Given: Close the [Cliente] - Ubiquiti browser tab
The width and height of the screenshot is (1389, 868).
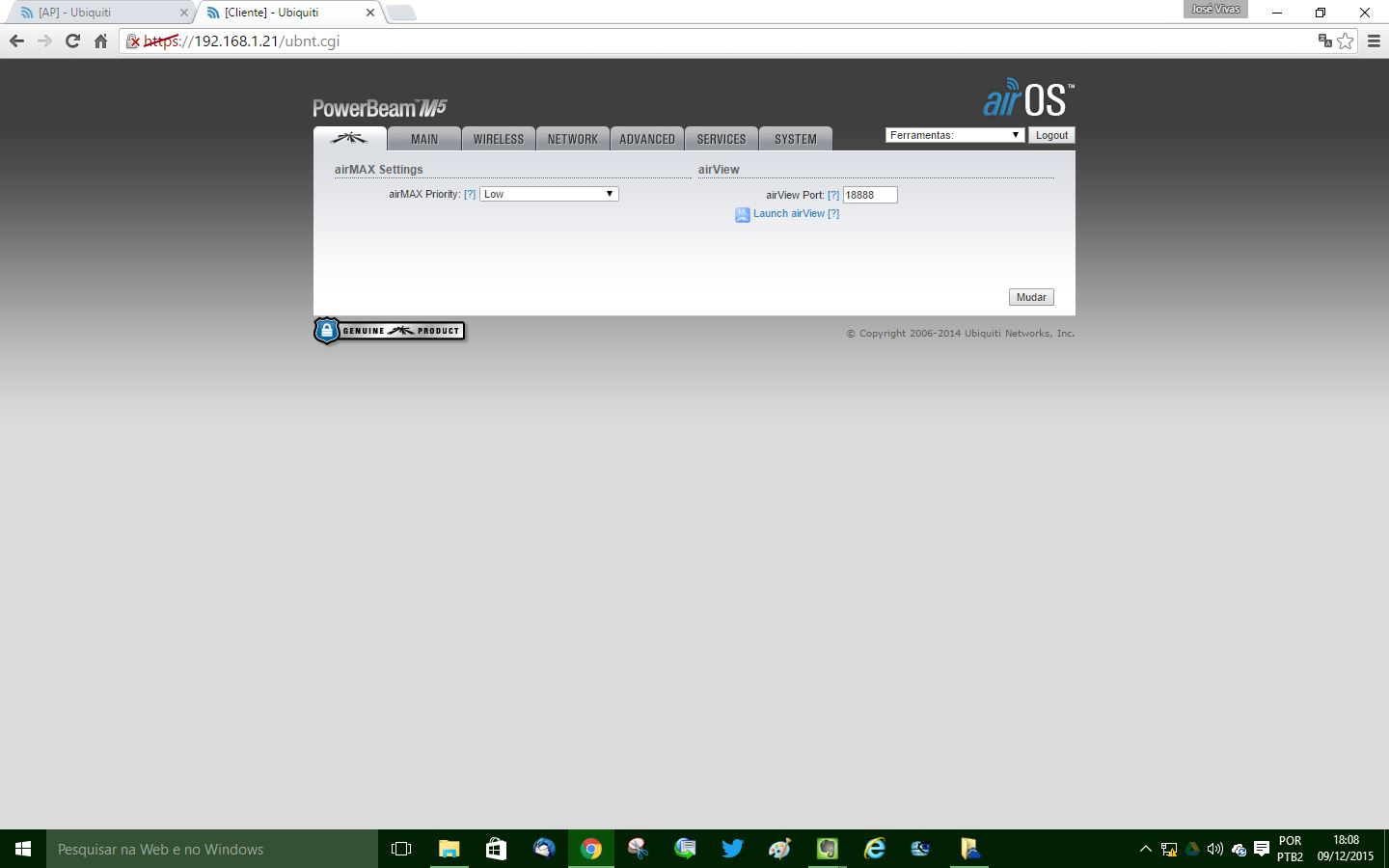Looking at the screenshot, I should 369,13.
